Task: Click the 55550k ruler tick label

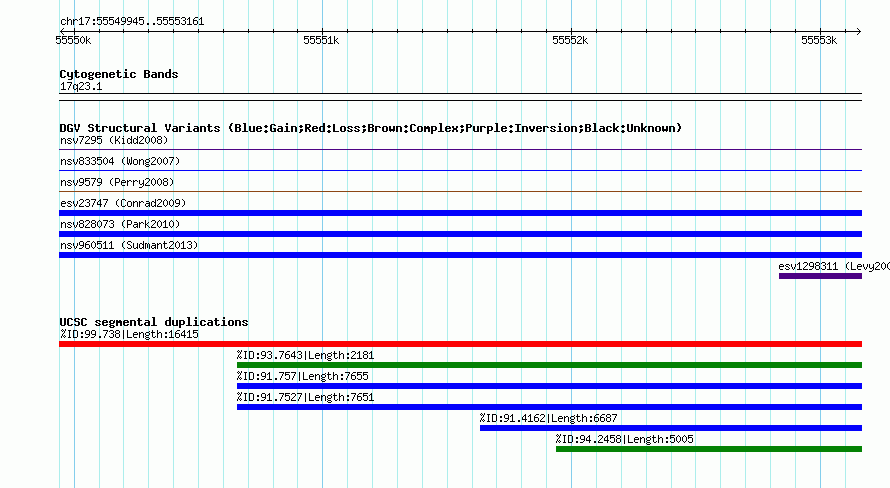Action: [73, 40]
